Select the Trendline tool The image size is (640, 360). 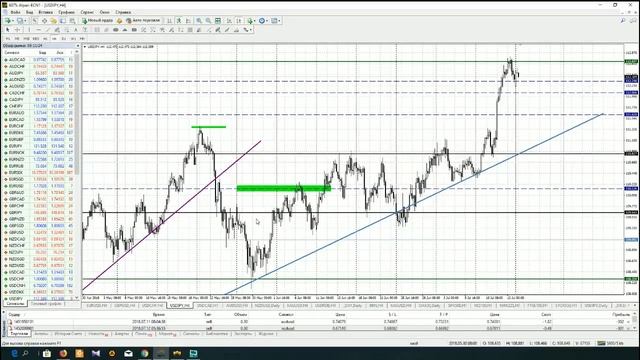click(x=47, y=30)
